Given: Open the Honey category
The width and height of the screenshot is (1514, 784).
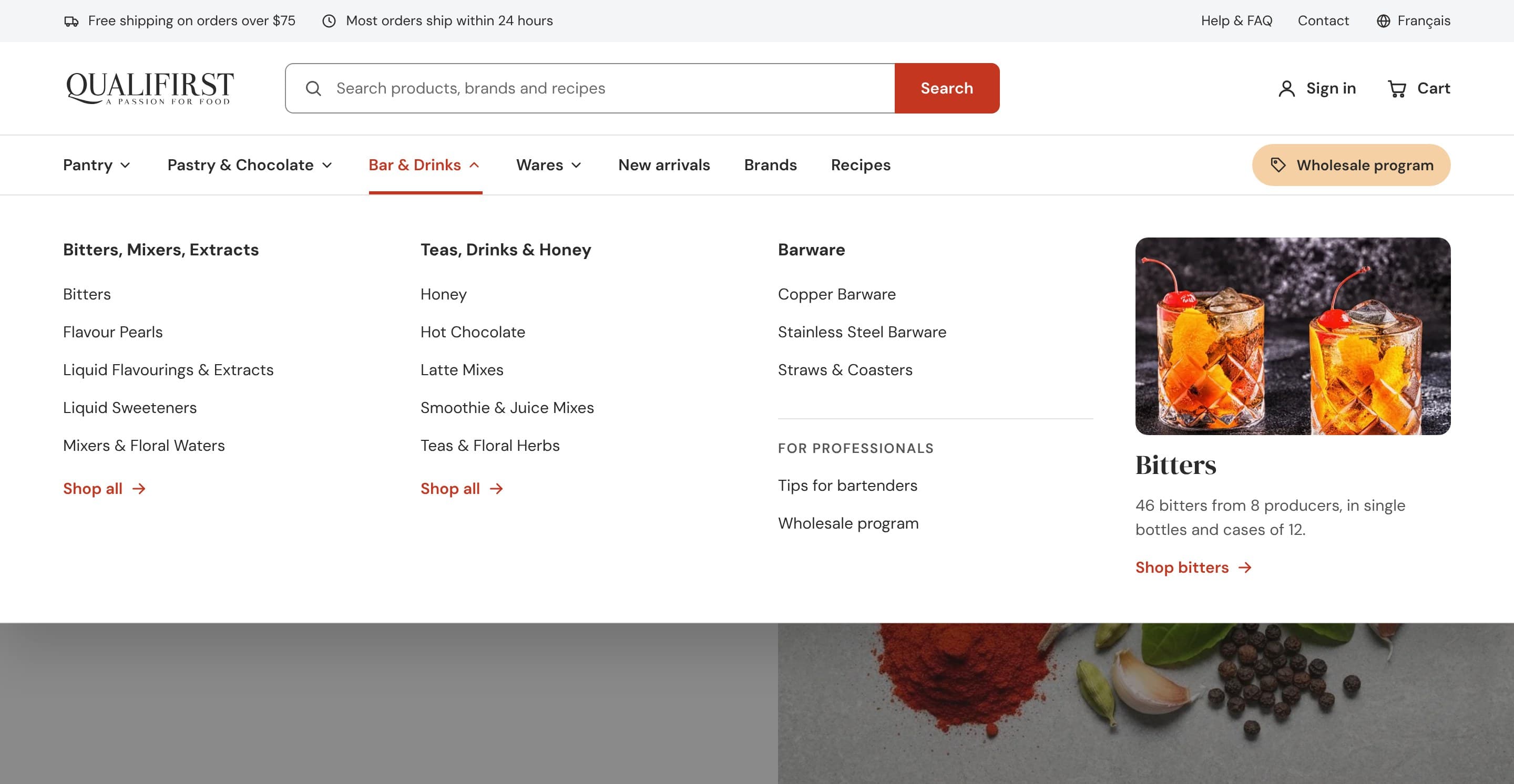Looking at the screenshot, I should point(444,294).
